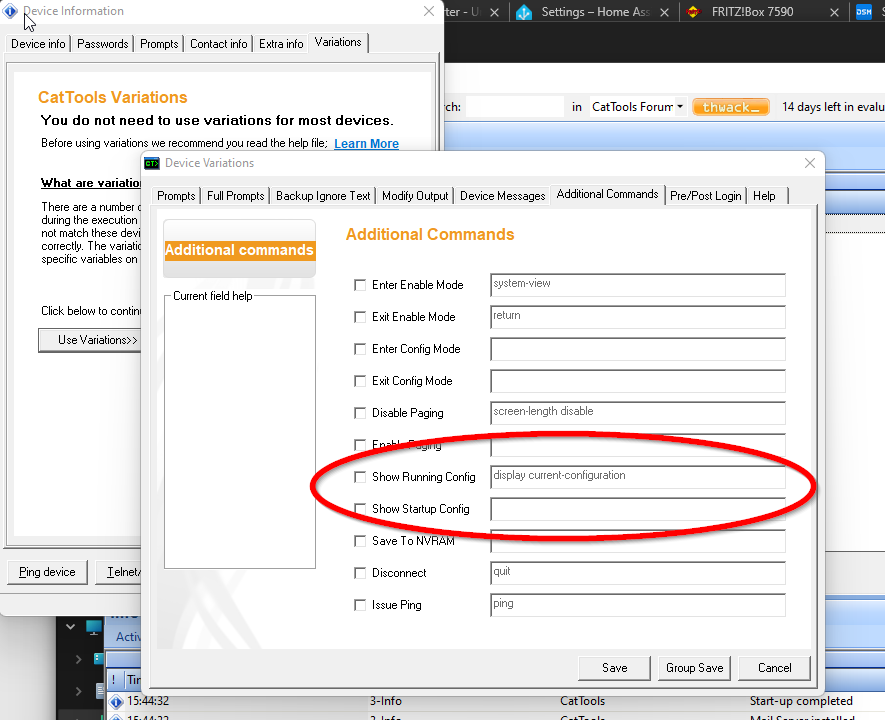The height and width of the screenshot is (720, 885).
Task: Collapse the expanded tree node beside the monitor icon
Action: click(71, 626)
